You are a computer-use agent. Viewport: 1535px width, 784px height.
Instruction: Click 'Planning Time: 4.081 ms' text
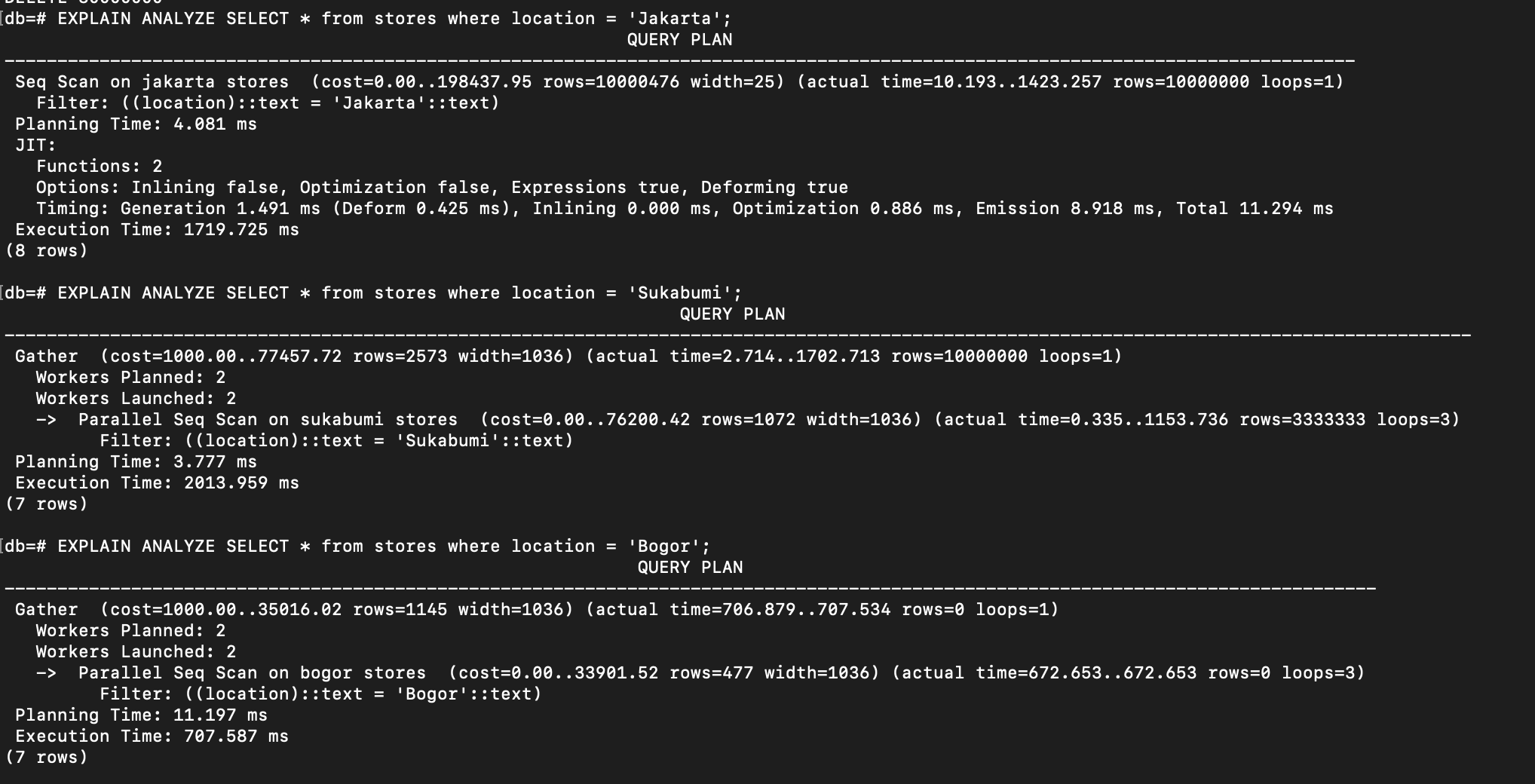(136, 124)
